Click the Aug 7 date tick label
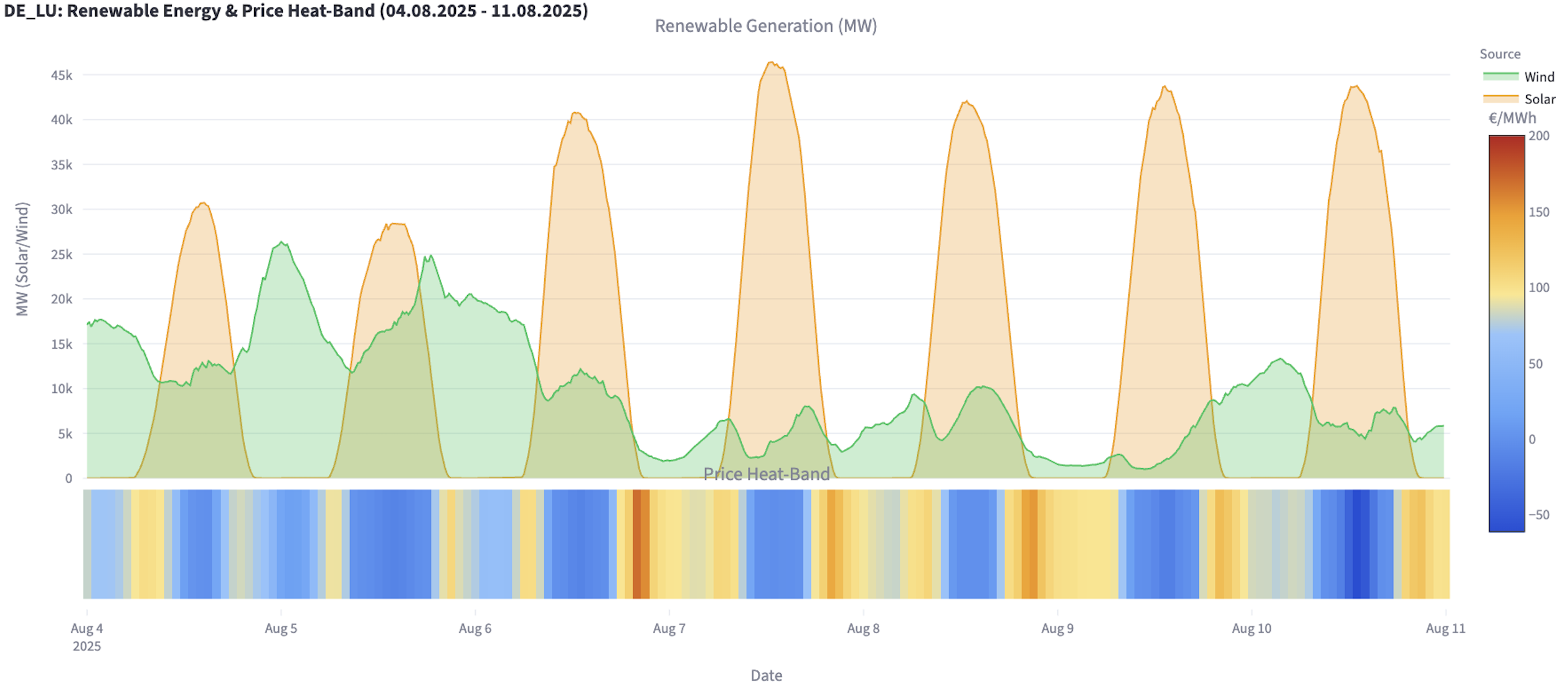Screen dimensions: 1568x690 tap(669, 628)
